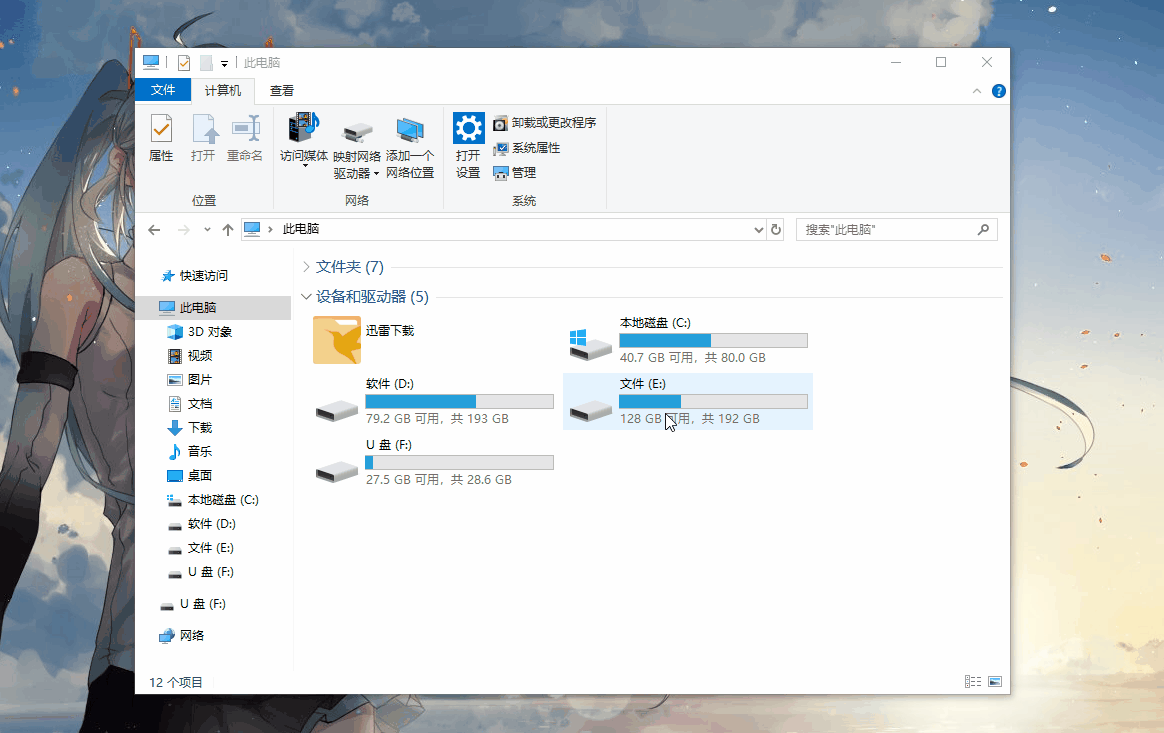Open the quick access toolbar customize dropdown
Screen dimensions: 1164x733
click(225, 62)
